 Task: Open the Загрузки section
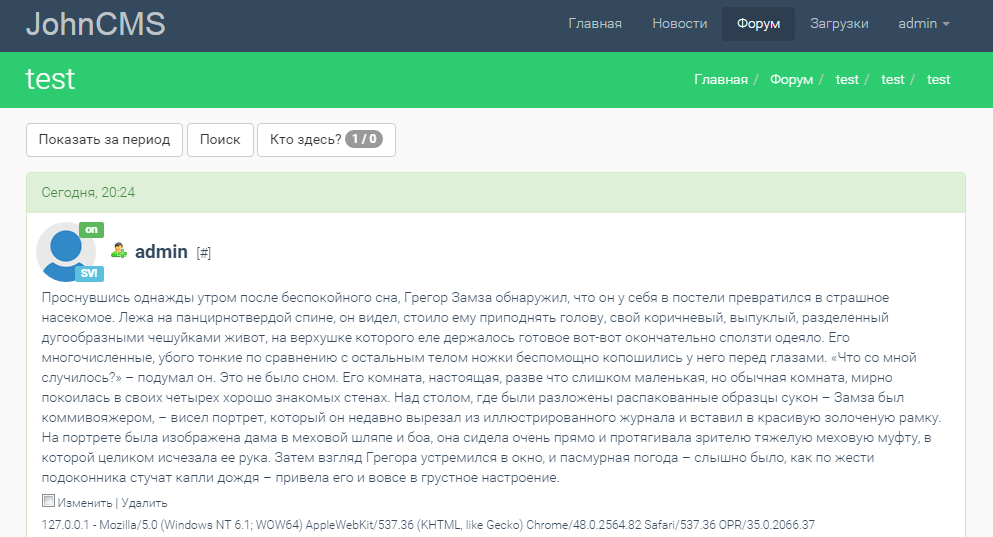(839, 24)
